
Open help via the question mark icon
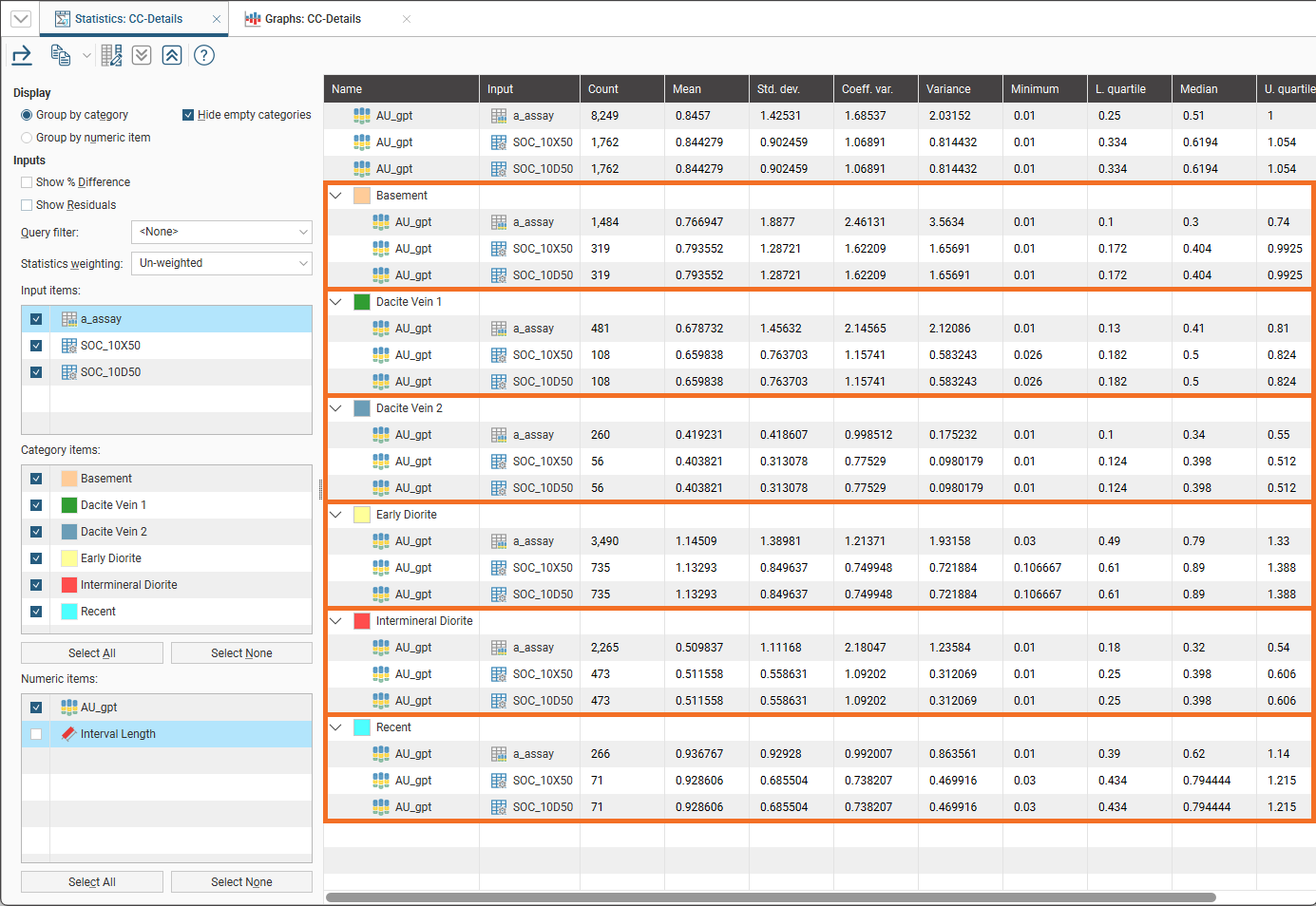pos(204,55)
